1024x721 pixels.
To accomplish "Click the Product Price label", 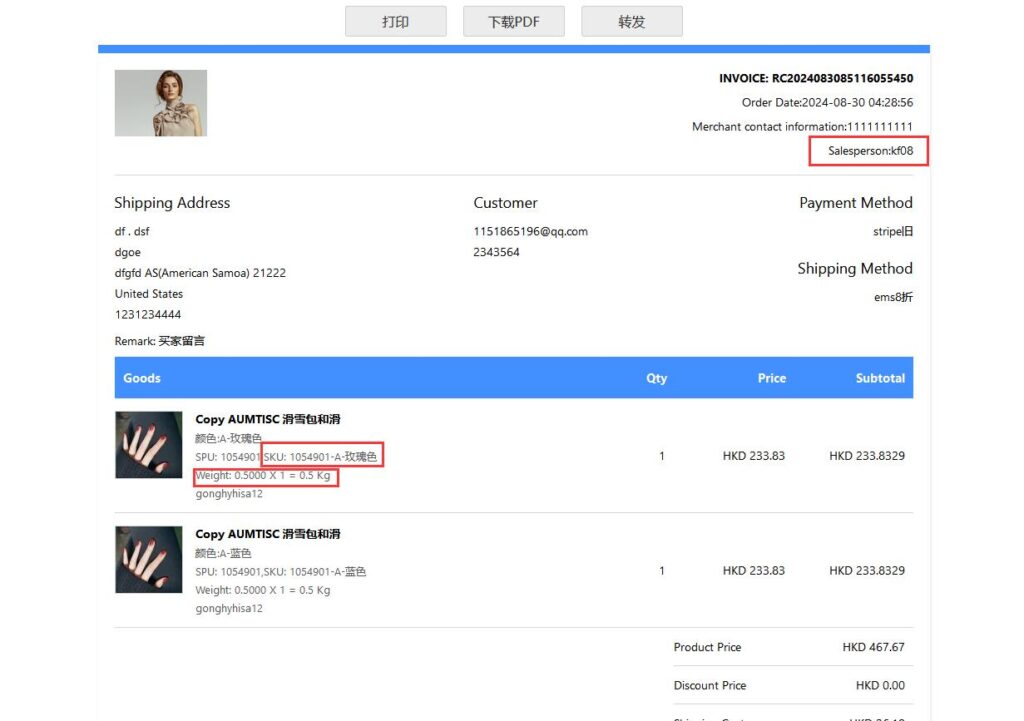I will pos(707,647).
